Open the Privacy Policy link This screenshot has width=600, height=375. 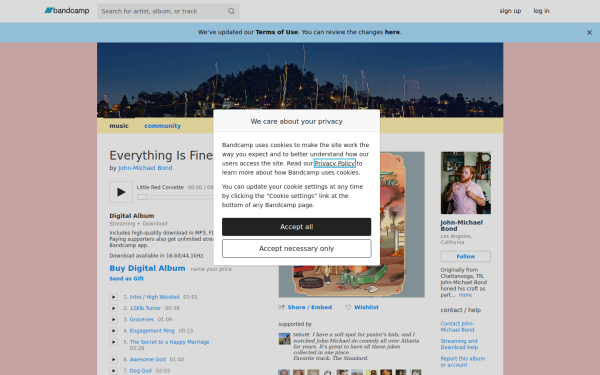tap(335, 163)
